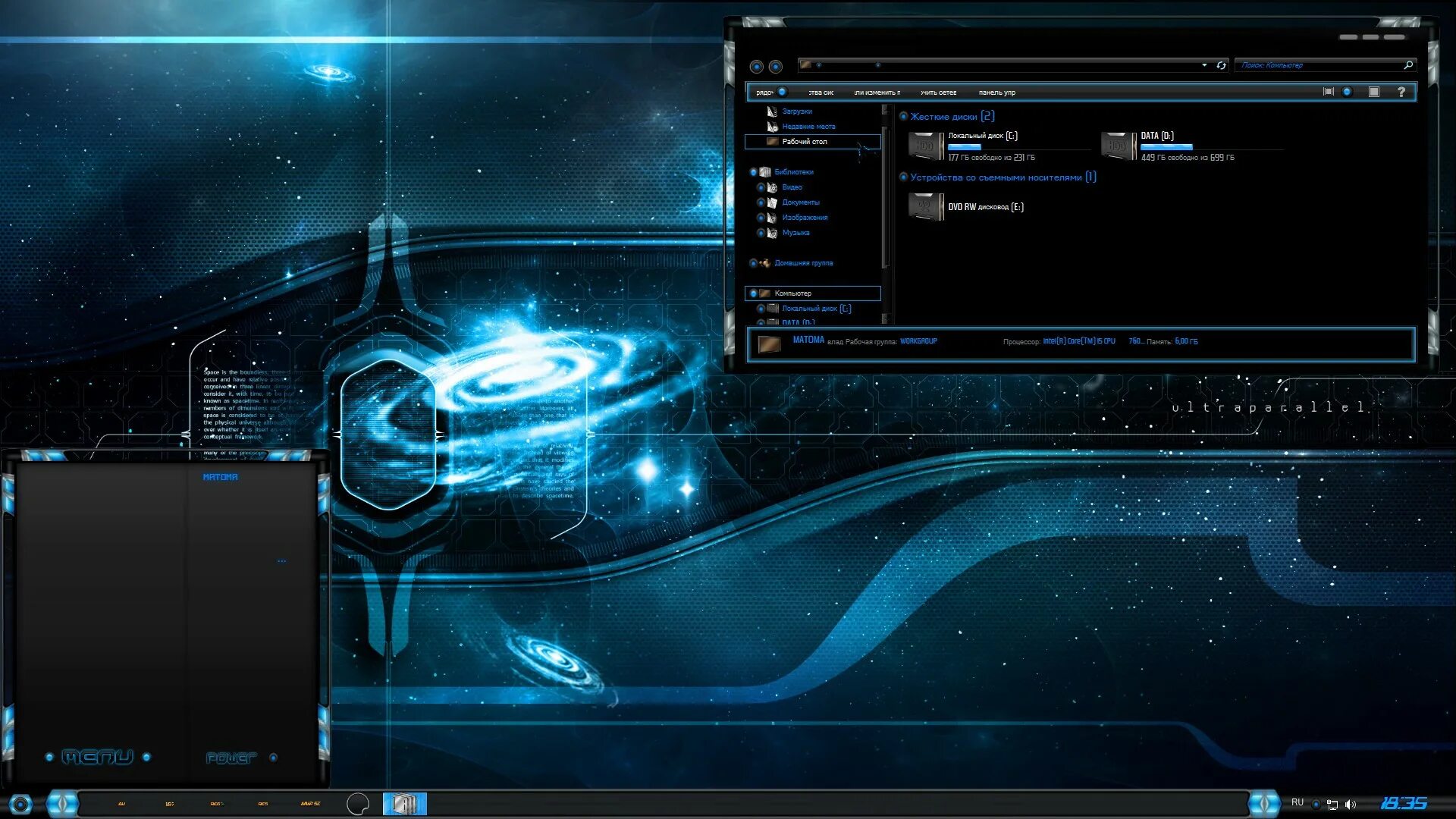Click the first orange quick-launch label on taskbar
This screenshot has height=819, width=1456.
121,804
